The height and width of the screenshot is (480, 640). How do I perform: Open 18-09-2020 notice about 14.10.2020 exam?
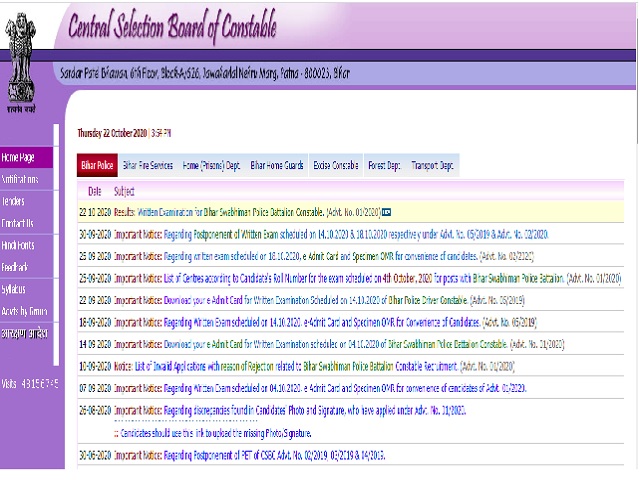pos(325,323)
